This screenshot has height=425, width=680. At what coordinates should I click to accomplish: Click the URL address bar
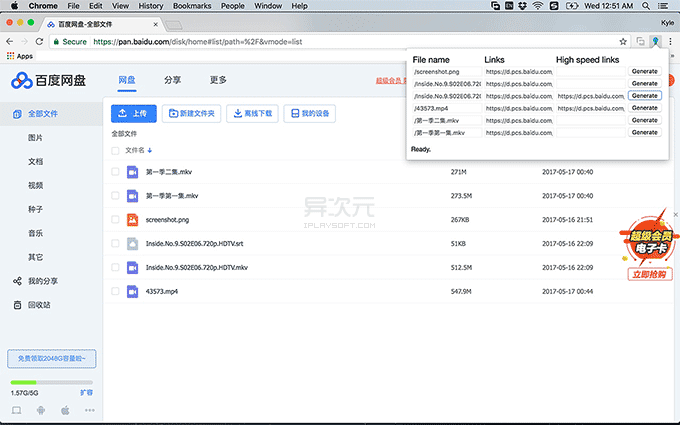pyautogui.click(x=338, y=42)
